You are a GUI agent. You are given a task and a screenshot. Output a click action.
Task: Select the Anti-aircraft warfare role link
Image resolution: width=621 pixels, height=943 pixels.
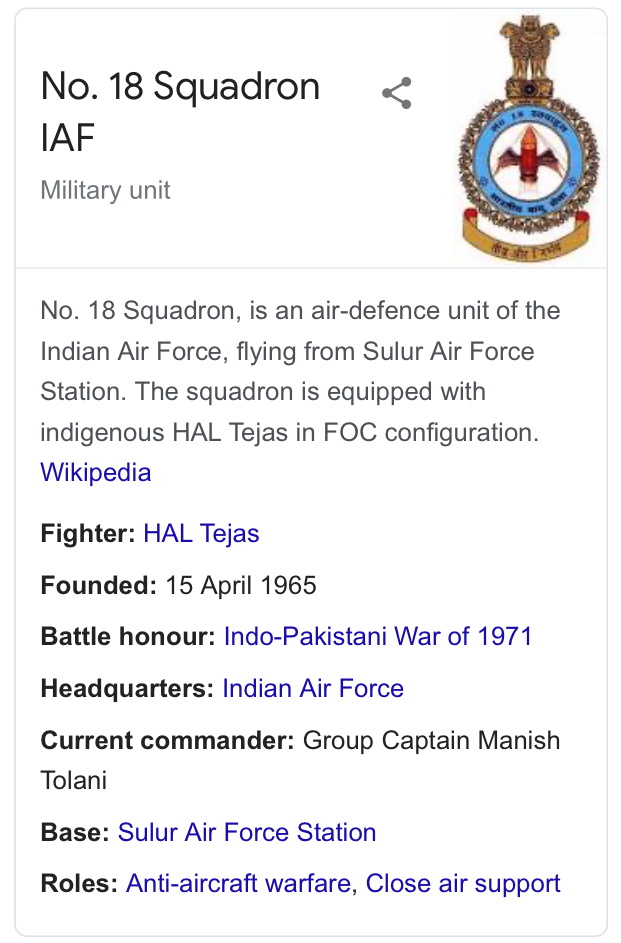[238, 883]
